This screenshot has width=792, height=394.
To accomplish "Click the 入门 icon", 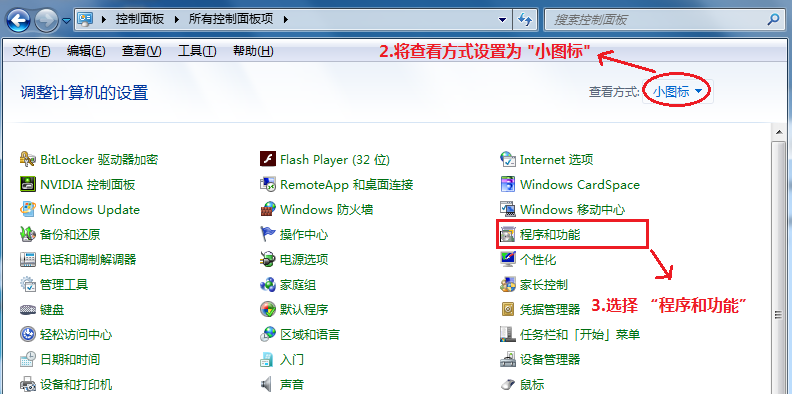I will pyautogui.click(x=267, y=360).
